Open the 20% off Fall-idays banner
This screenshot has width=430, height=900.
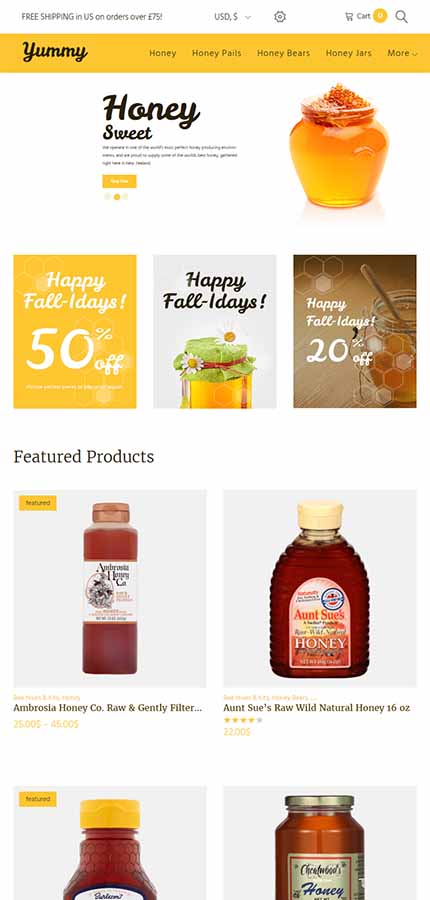355,331
